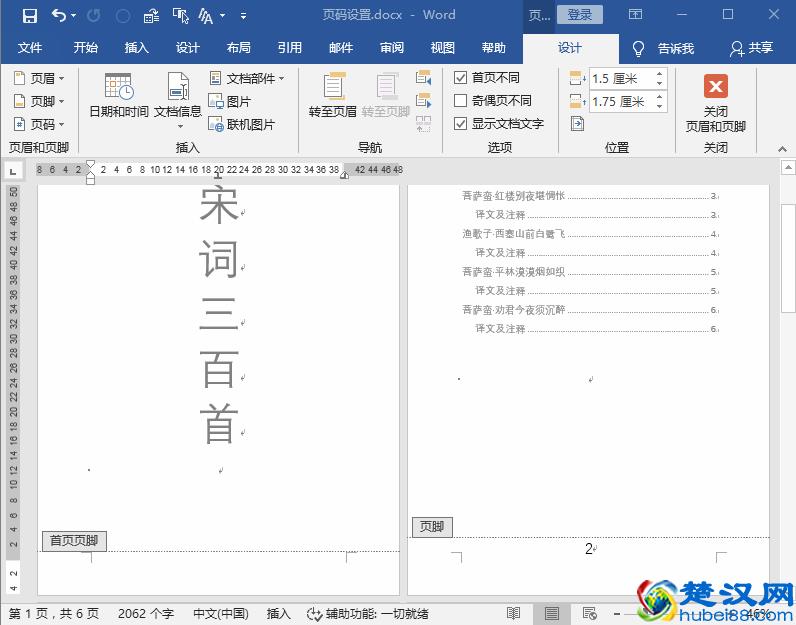Open the 文档信息 document info menu

point(178,101)
